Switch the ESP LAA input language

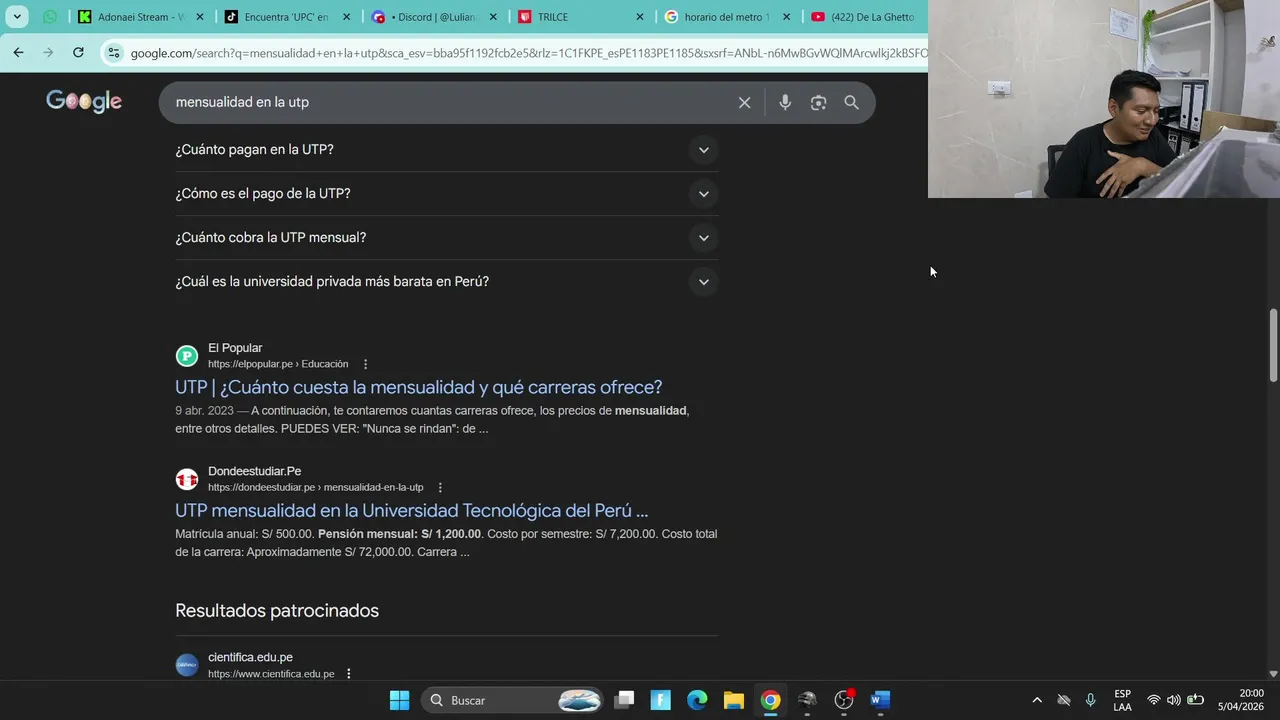click(1122, 700)
